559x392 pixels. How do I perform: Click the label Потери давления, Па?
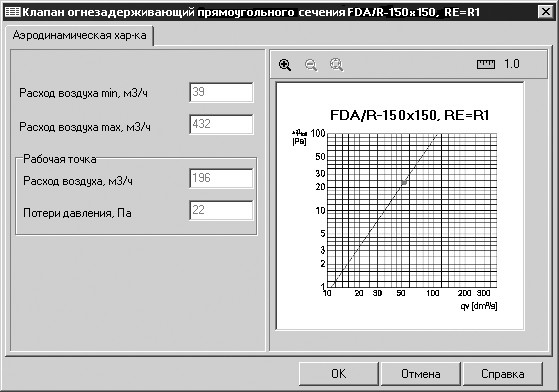(x=77, y=213)
